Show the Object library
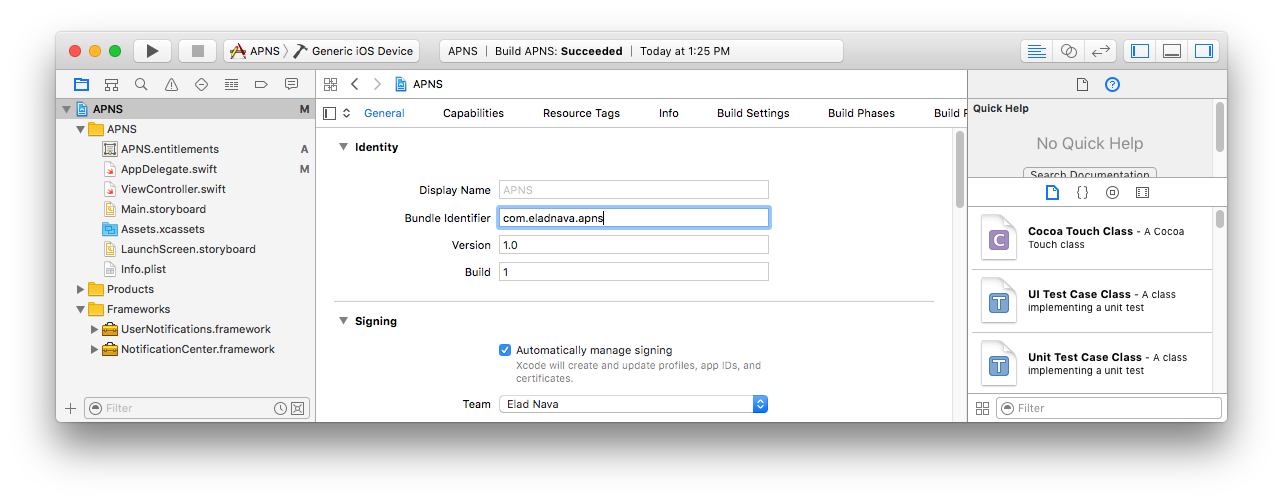Viewport: 1283px width, 502px height. pos(1112,192)
